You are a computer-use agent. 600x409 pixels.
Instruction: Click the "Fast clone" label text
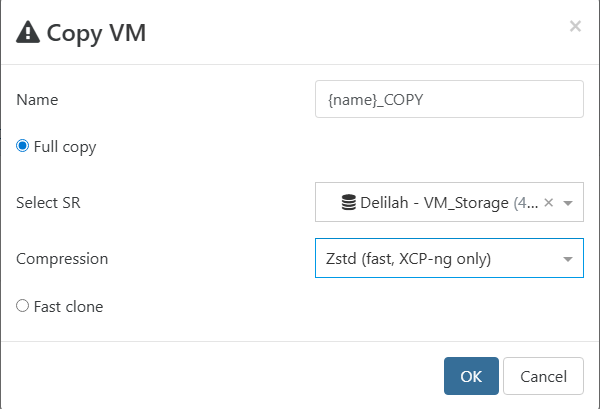tap(68, 307)
